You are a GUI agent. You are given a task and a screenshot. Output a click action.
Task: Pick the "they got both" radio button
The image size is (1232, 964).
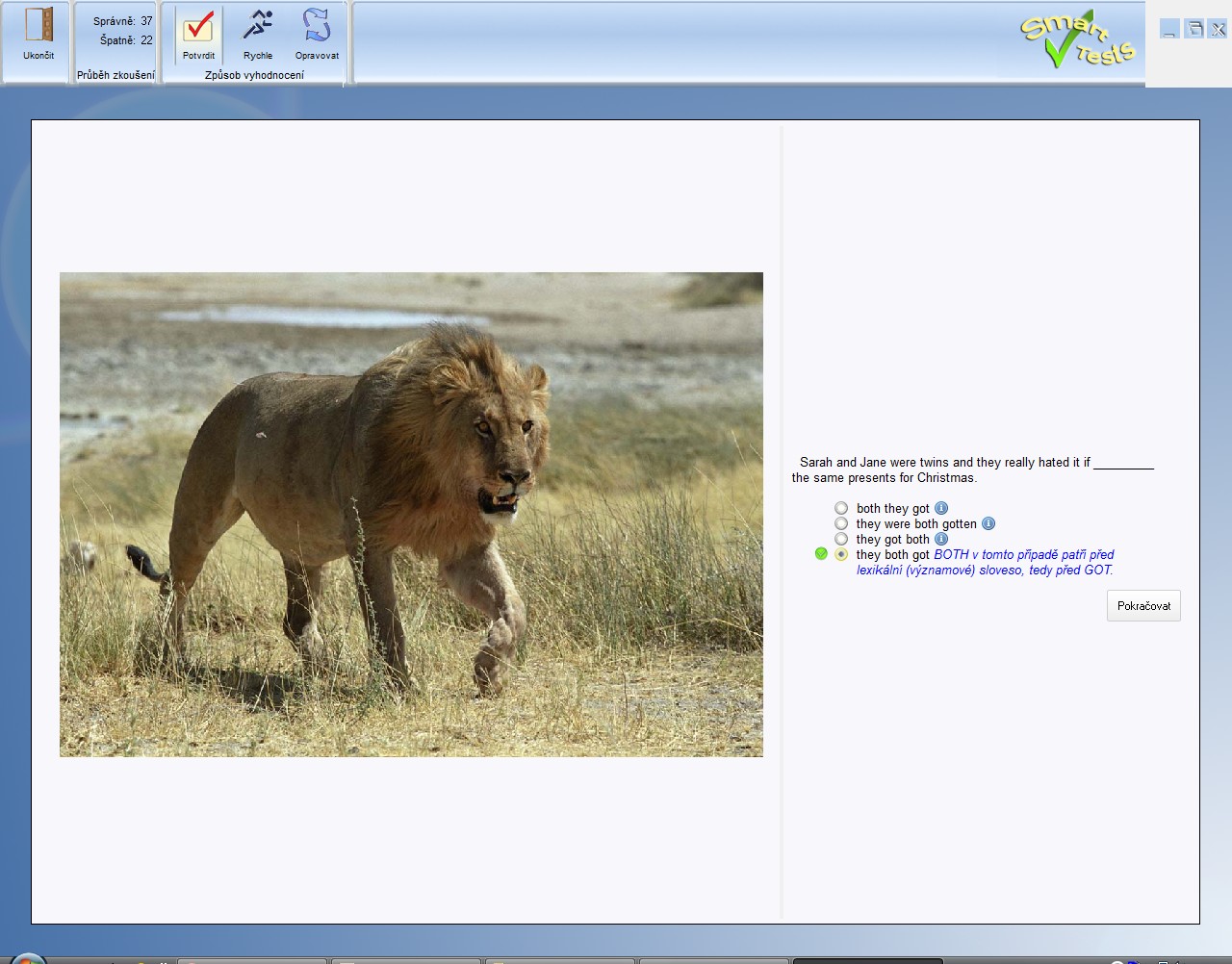click(x=841, y=539)
